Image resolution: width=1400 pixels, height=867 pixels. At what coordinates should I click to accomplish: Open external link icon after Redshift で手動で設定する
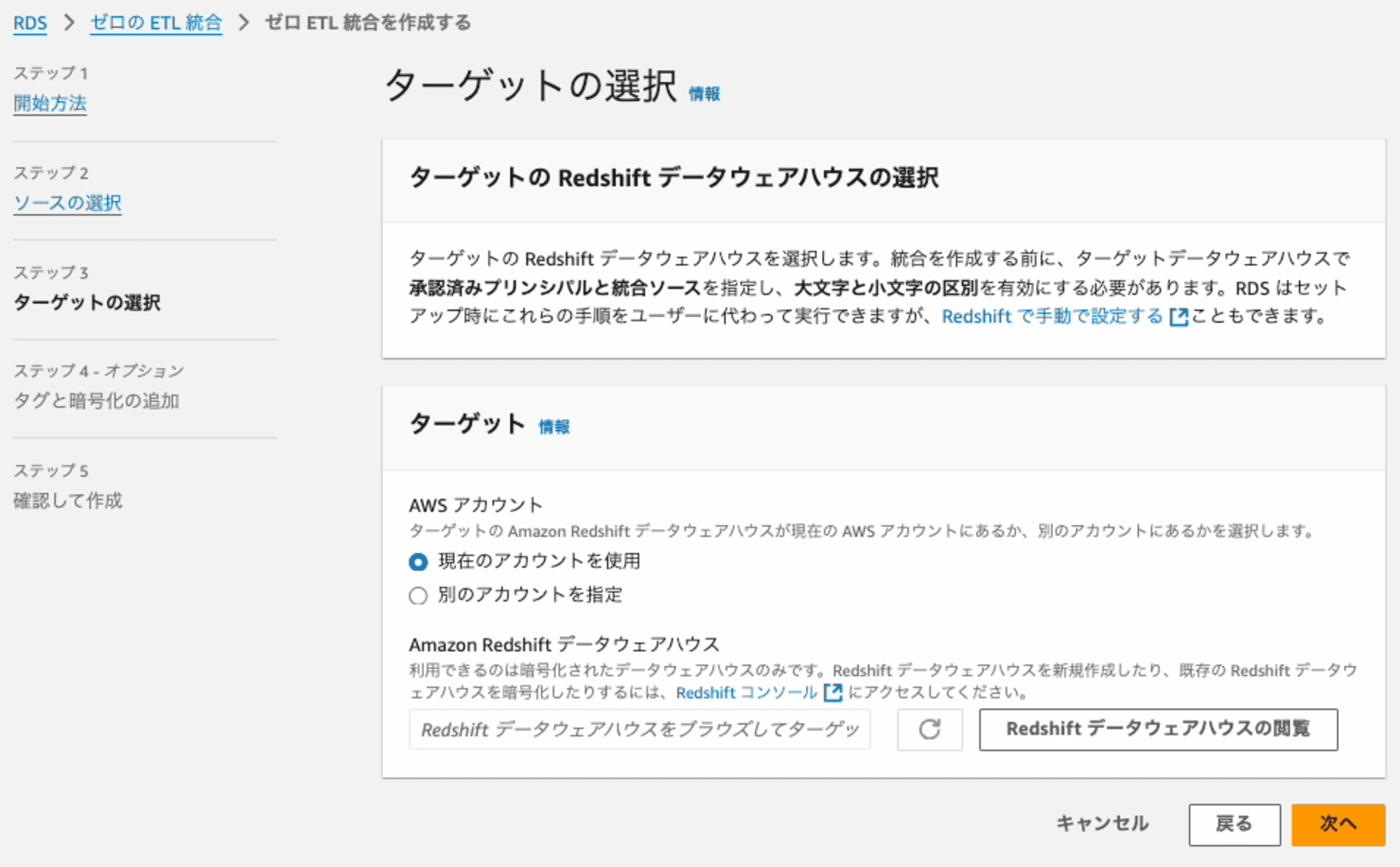tap(1179, 317)
